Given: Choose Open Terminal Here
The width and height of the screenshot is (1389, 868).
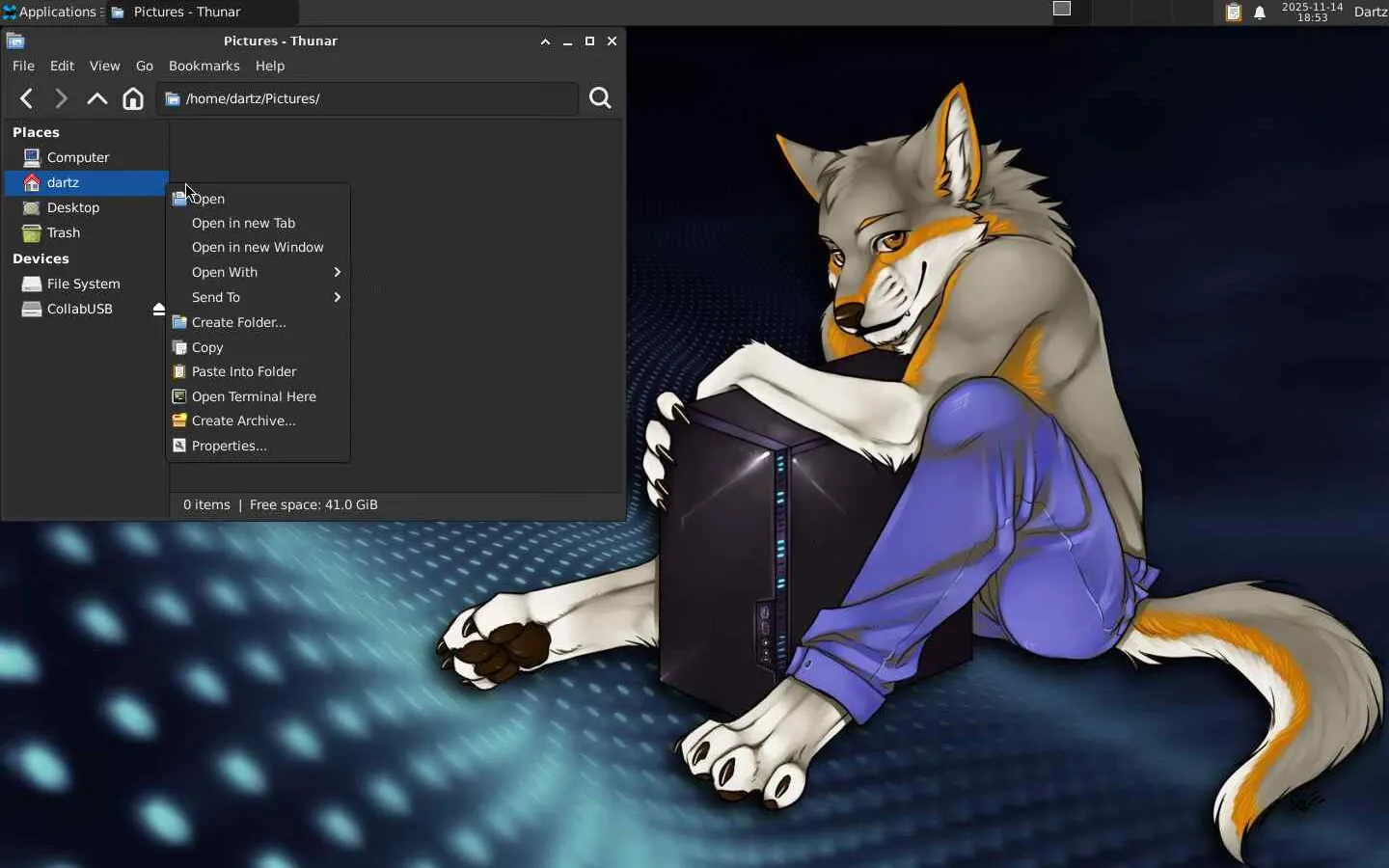Looking at the screenshot, I should click(x=258, y=396).
